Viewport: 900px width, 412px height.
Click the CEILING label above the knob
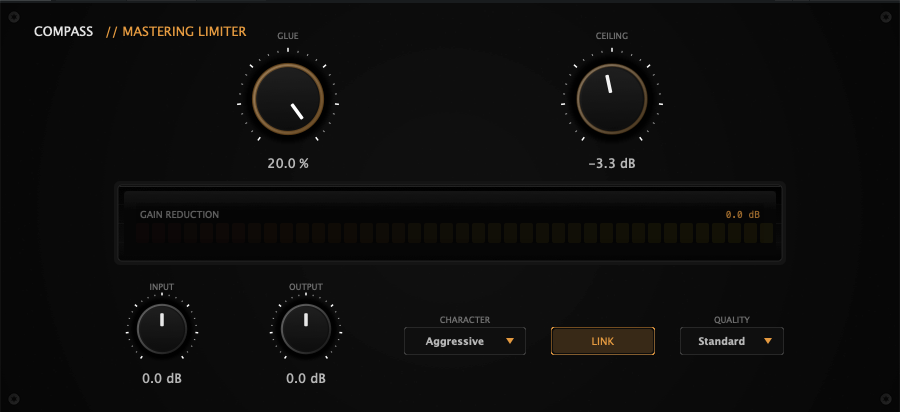(x=612, y=36)
